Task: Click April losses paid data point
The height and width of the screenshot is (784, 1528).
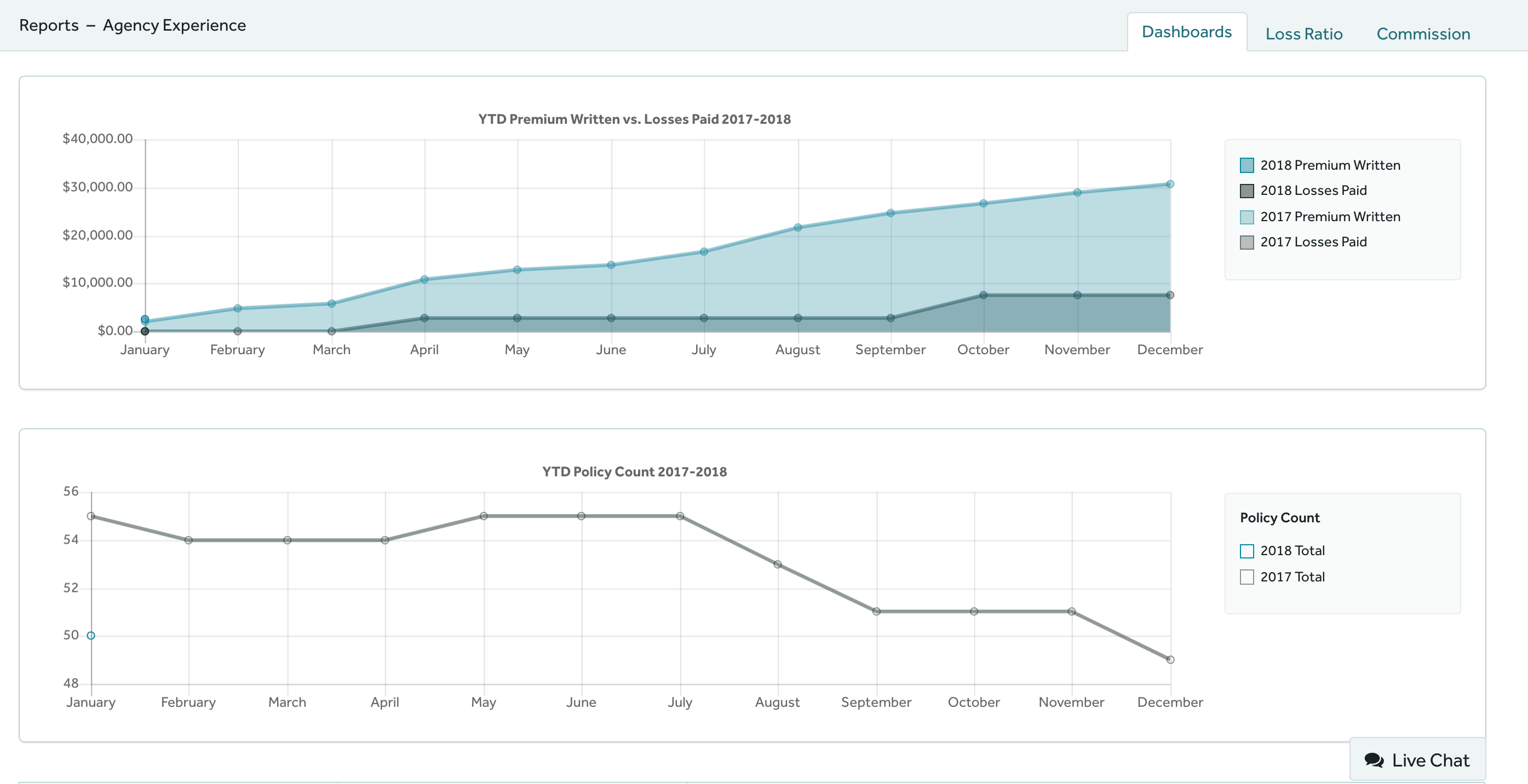Action: coord(424,318)
